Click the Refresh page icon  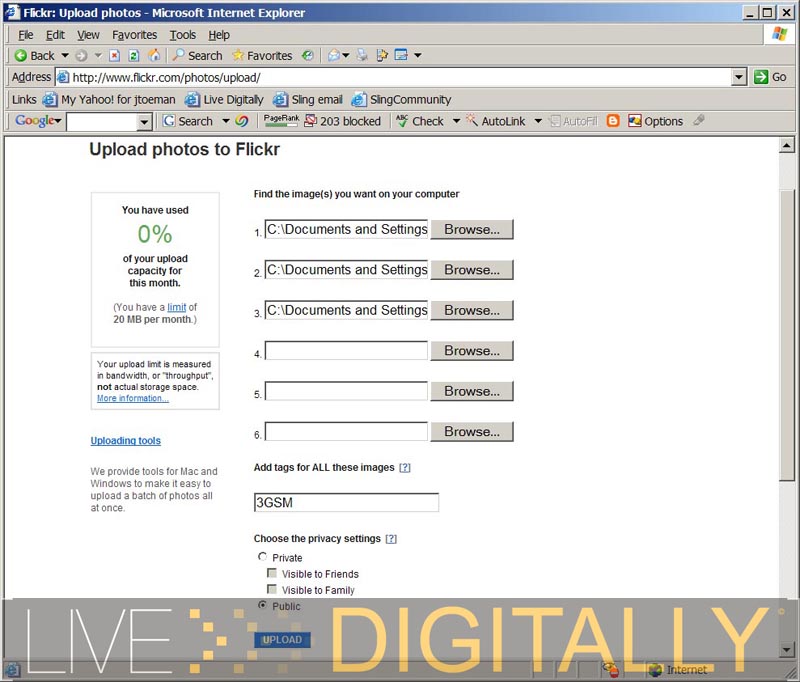[133, 56]
